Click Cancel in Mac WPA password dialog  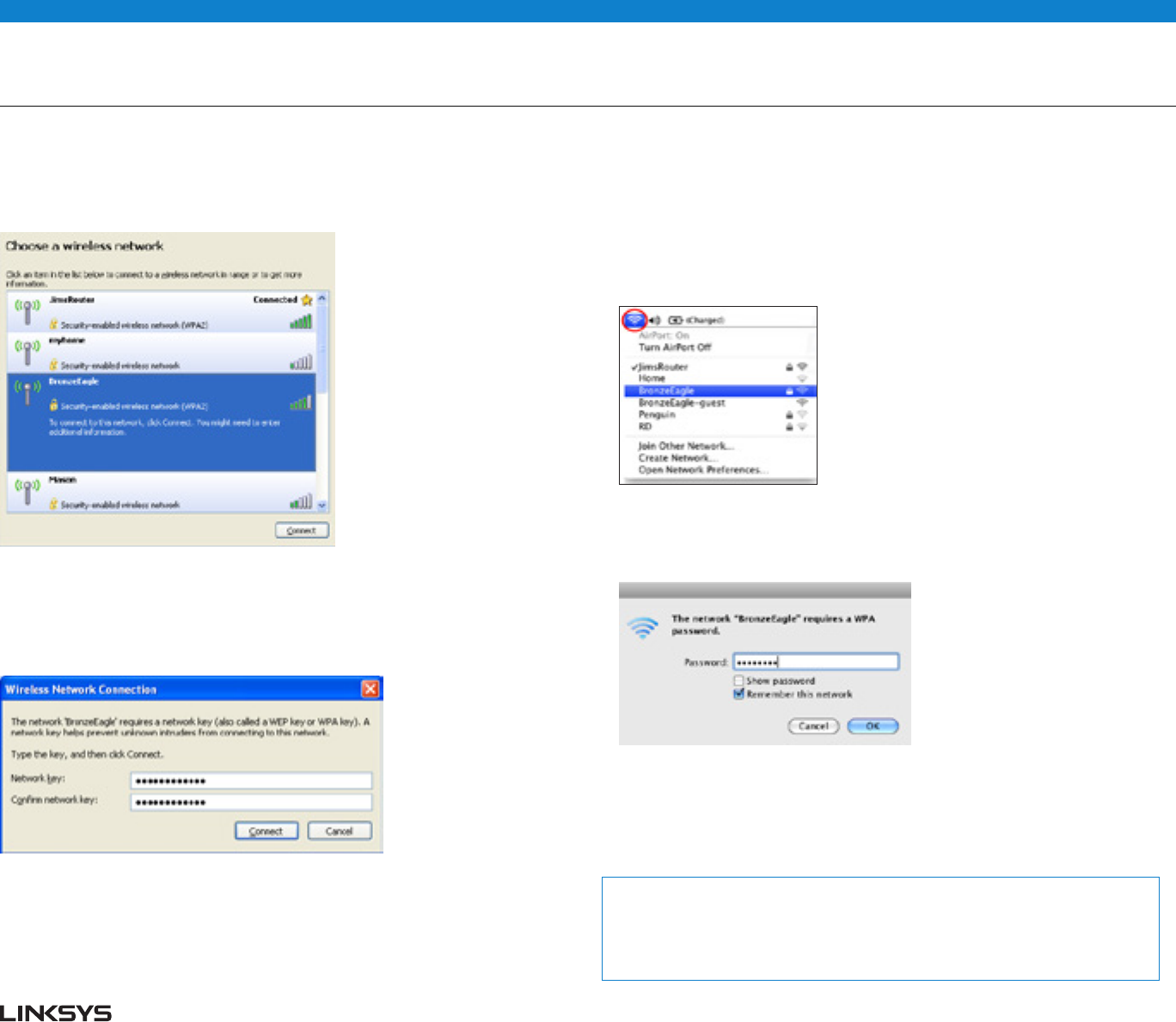[813, 726]
